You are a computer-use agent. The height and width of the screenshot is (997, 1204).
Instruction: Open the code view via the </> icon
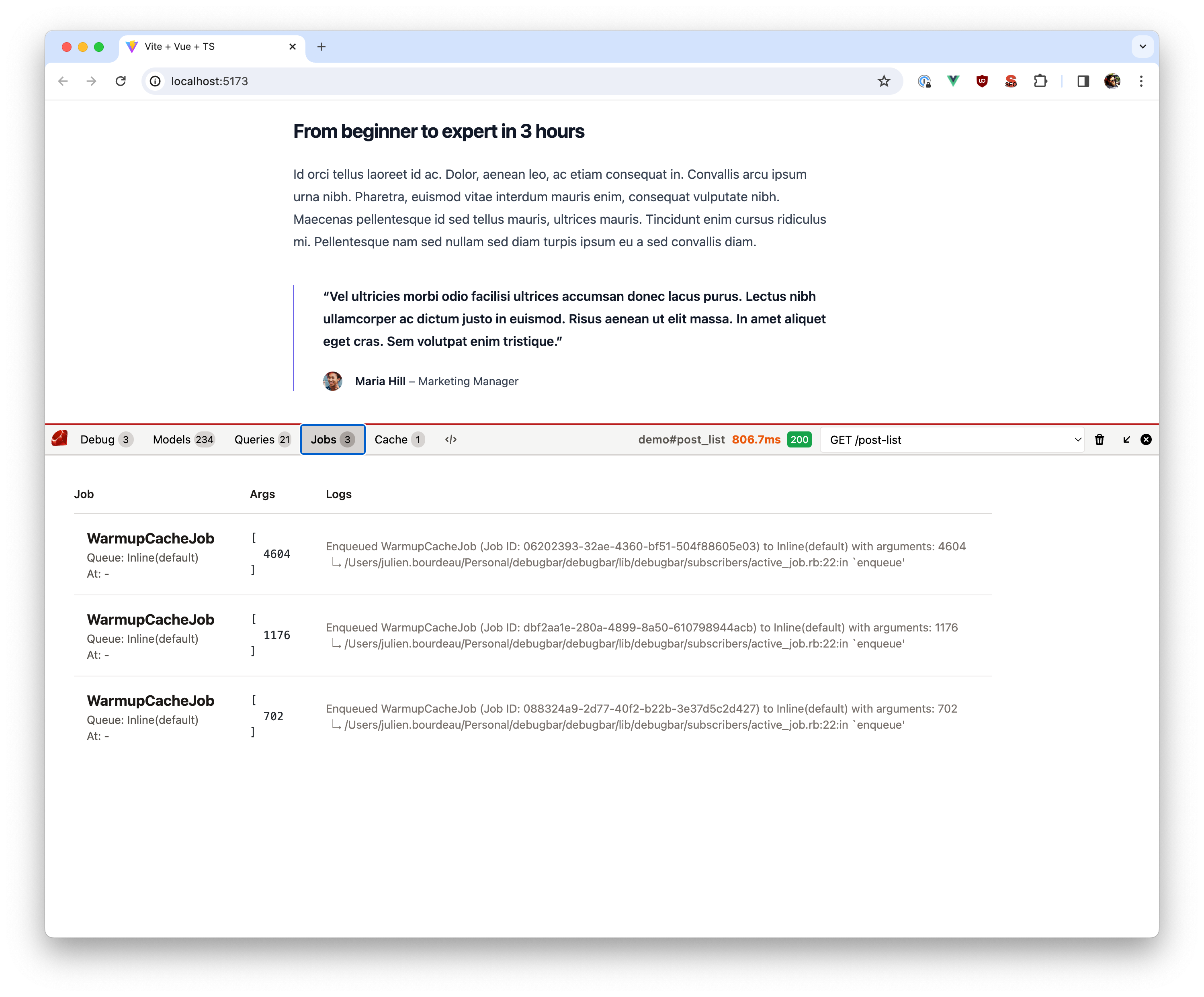(450, 439)
